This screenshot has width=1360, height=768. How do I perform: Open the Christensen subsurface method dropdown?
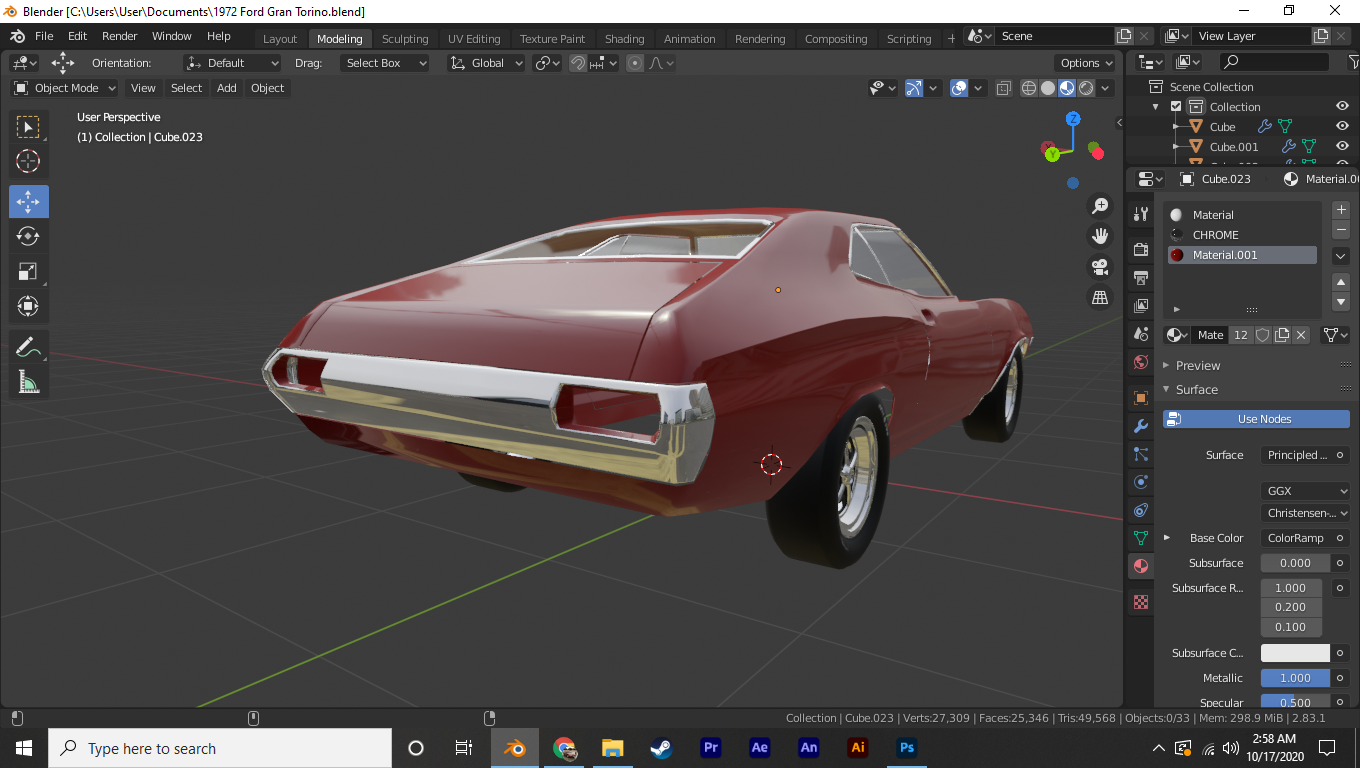coord(1305,513)
